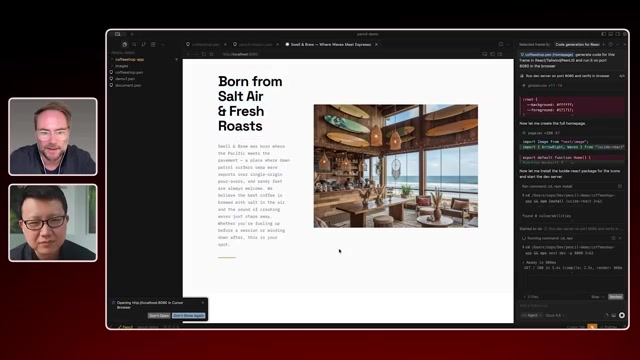This screenshot has width=640, height=360.
Task: Open the Source Control branch icon
Action: click(x=144, y=44)
